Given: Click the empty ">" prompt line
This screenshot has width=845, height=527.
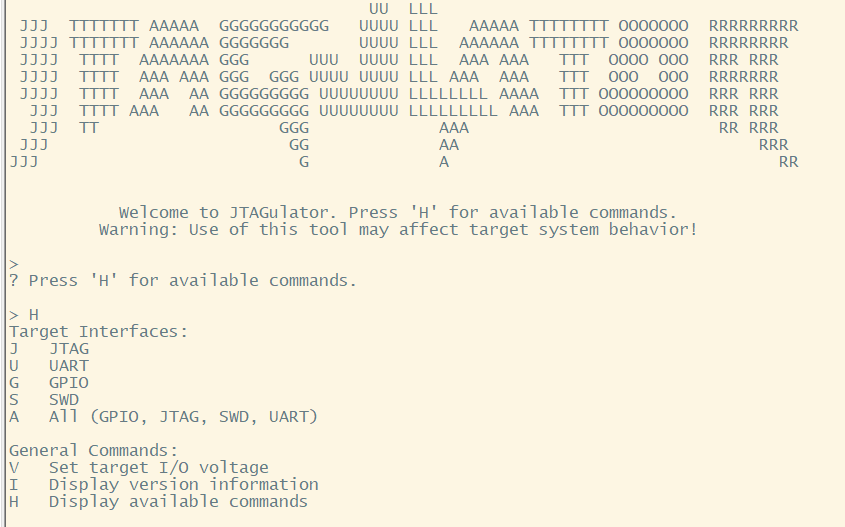Looking at the screenshot, I should [14, 264].
